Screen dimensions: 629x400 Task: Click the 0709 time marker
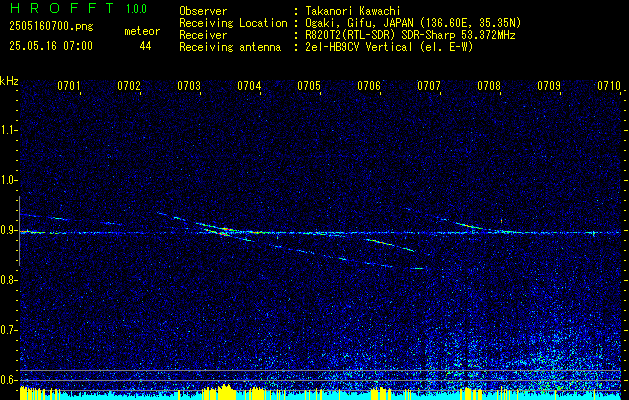(x=549, y=86)
